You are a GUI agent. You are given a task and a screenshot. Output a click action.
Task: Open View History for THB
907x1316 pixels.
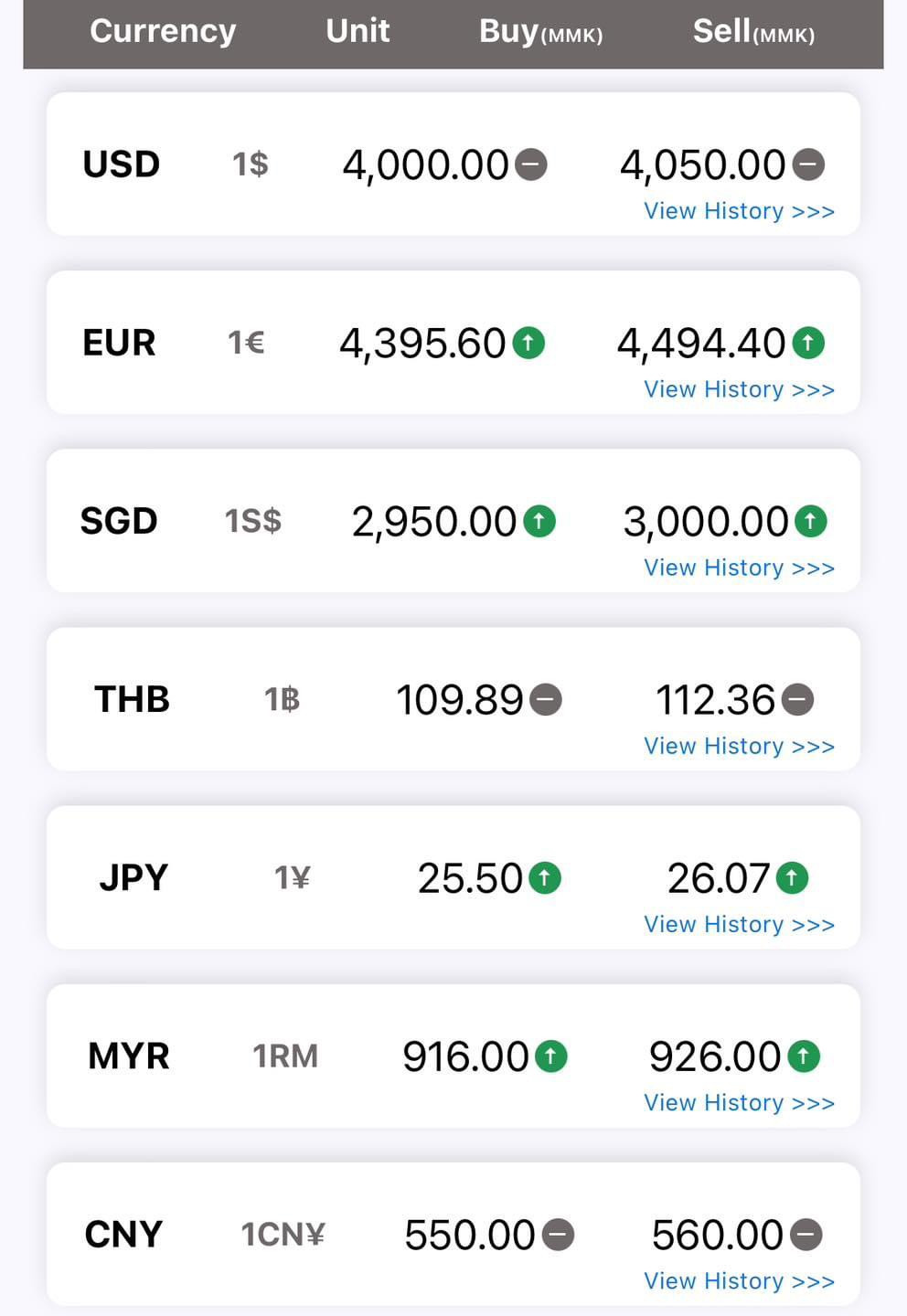click(739, 746)
